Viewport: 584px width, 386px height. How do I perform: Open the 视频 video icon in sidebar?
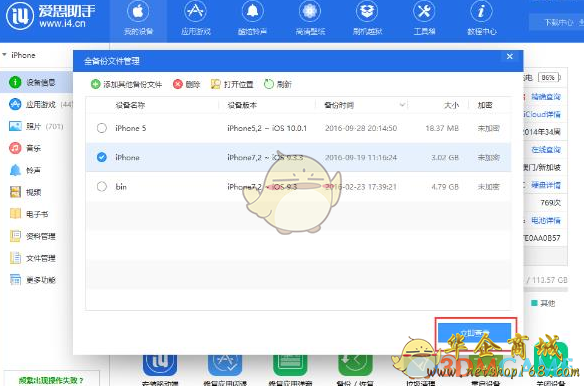point(15,192)
